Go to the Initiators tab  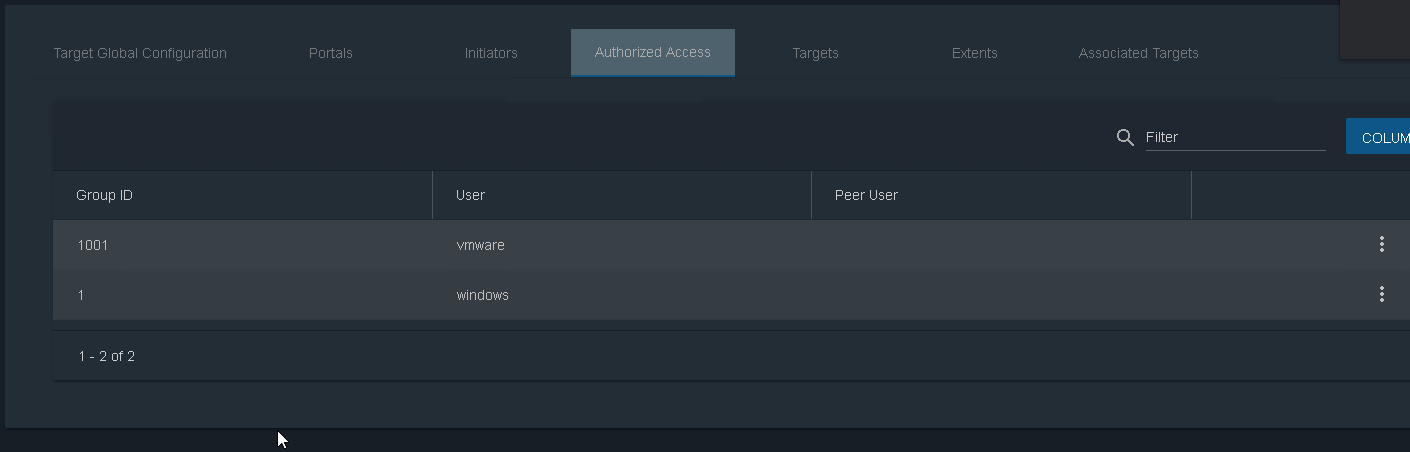coord(491,53)
